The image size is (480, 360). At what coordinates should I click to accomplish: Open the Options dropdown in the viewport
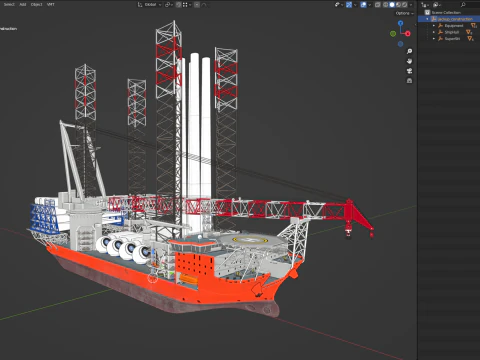405,13
